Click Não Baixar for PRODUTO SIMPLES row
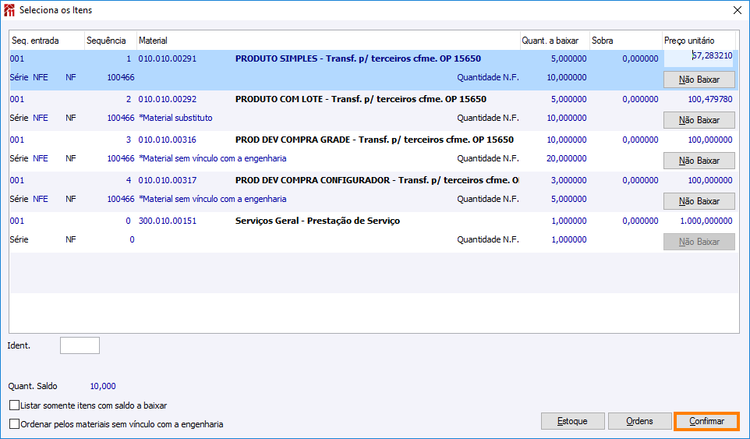 click(699, 80)
